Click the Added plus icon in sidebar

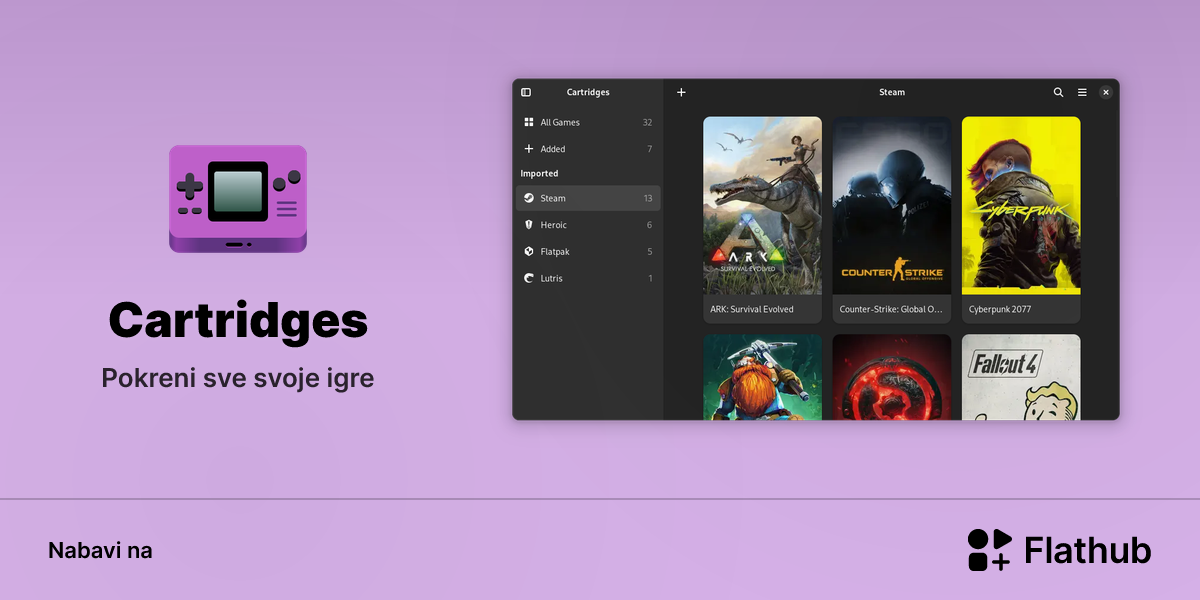pyautogui.click(x=529, y=149)
